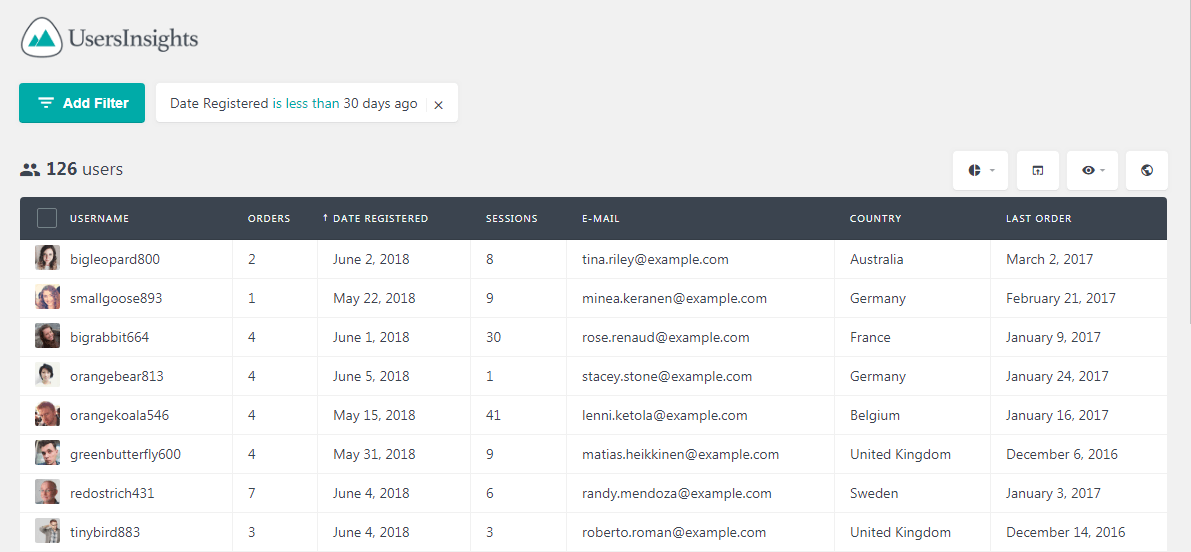Open the eye column visibility dropdown
1191x552 pixels.
(1092, 170)
